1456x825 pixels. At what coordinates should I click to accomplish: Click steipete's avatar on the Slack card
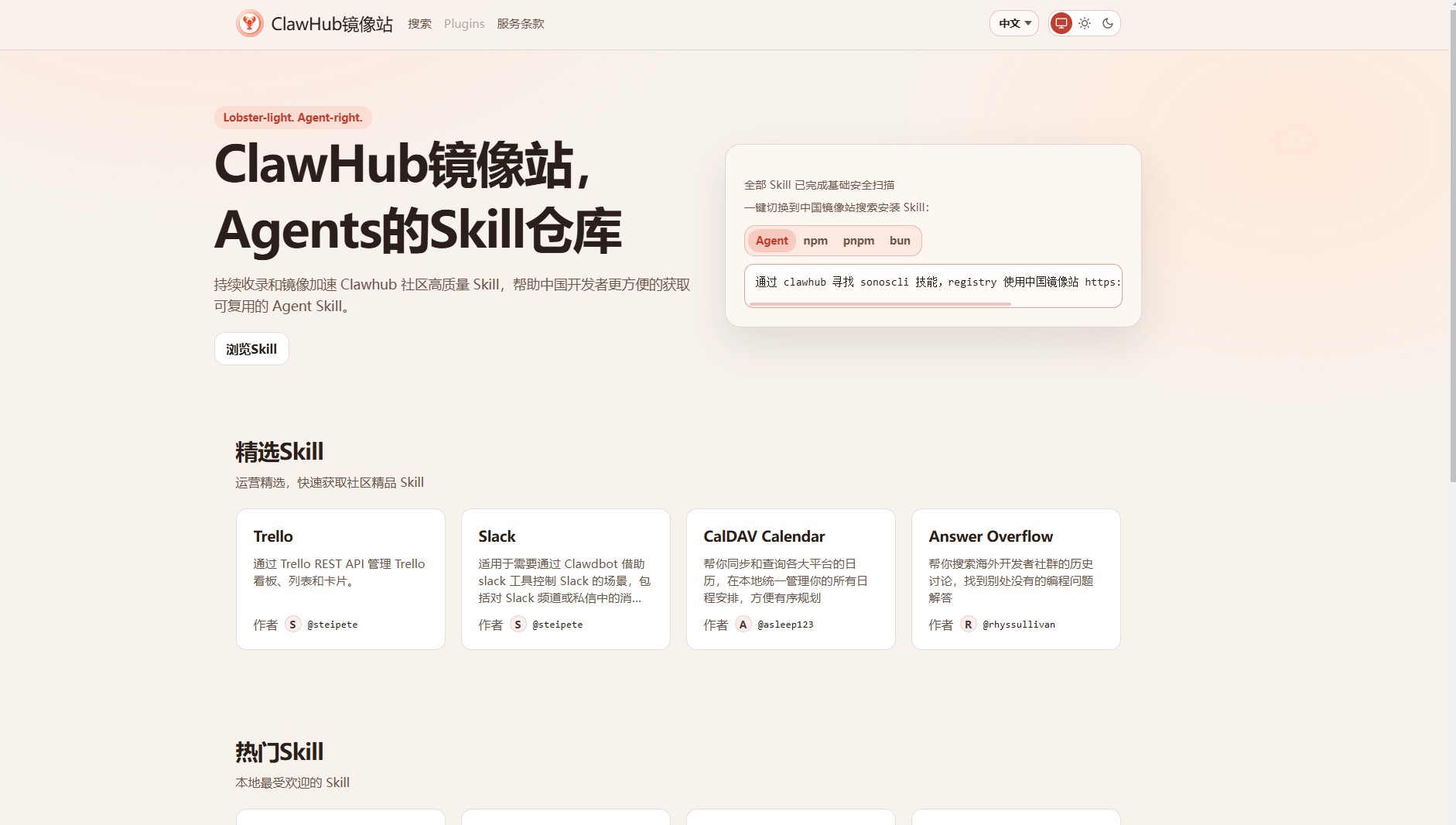click(518, 624)
